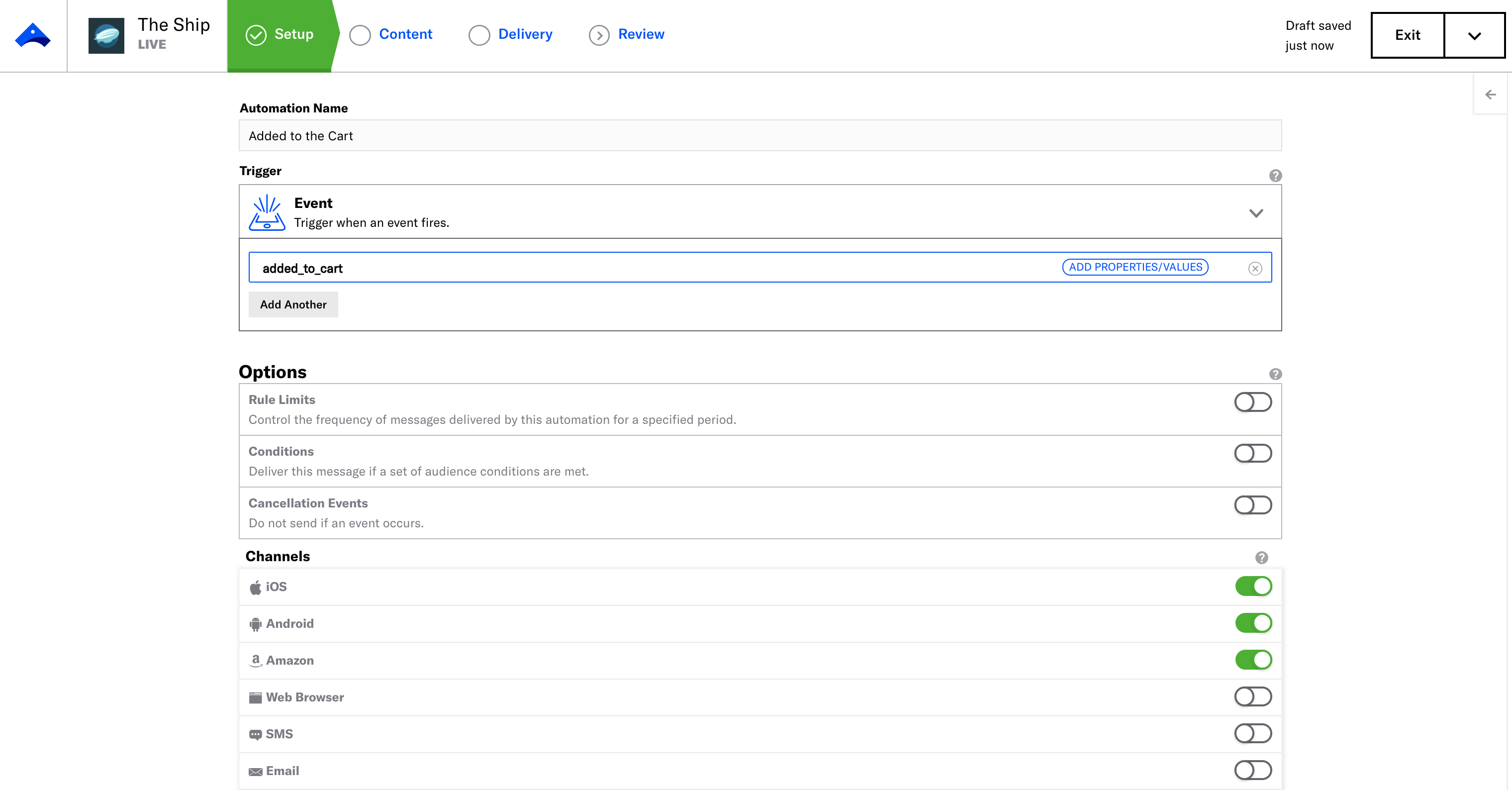Click the Event trigger icon
This screenshot has height=790, width=1512.
pos(267,212)
